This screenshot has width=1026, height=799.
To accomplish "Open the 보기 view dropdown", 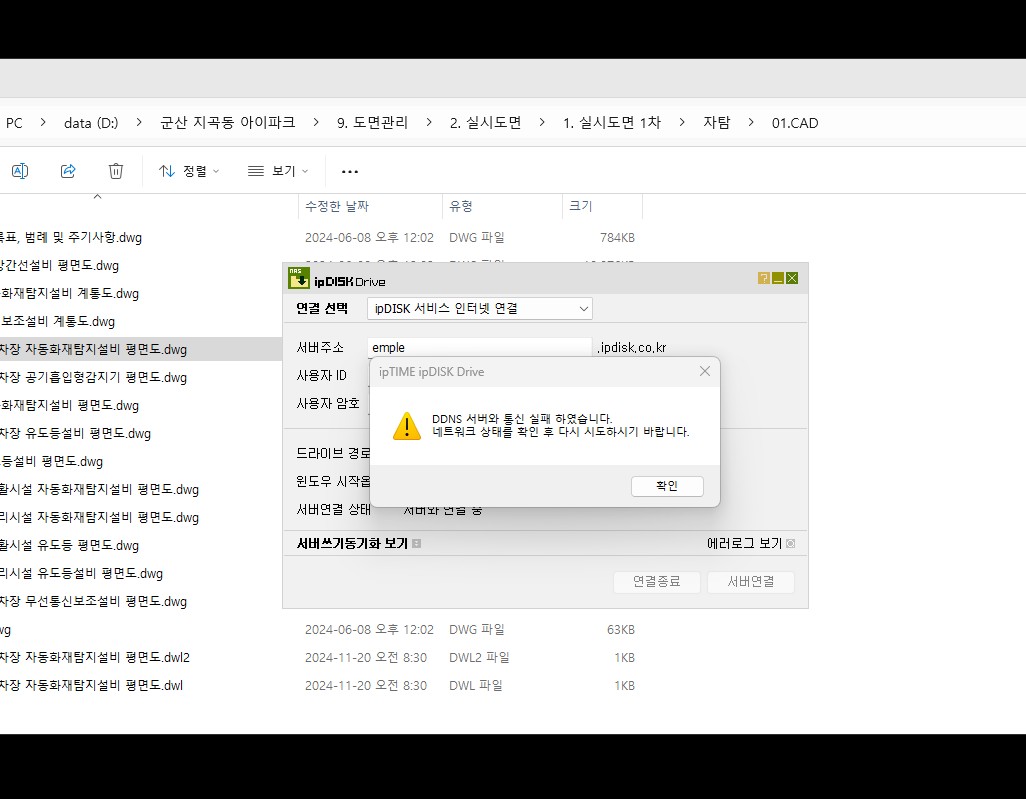I will coord(277,171).
